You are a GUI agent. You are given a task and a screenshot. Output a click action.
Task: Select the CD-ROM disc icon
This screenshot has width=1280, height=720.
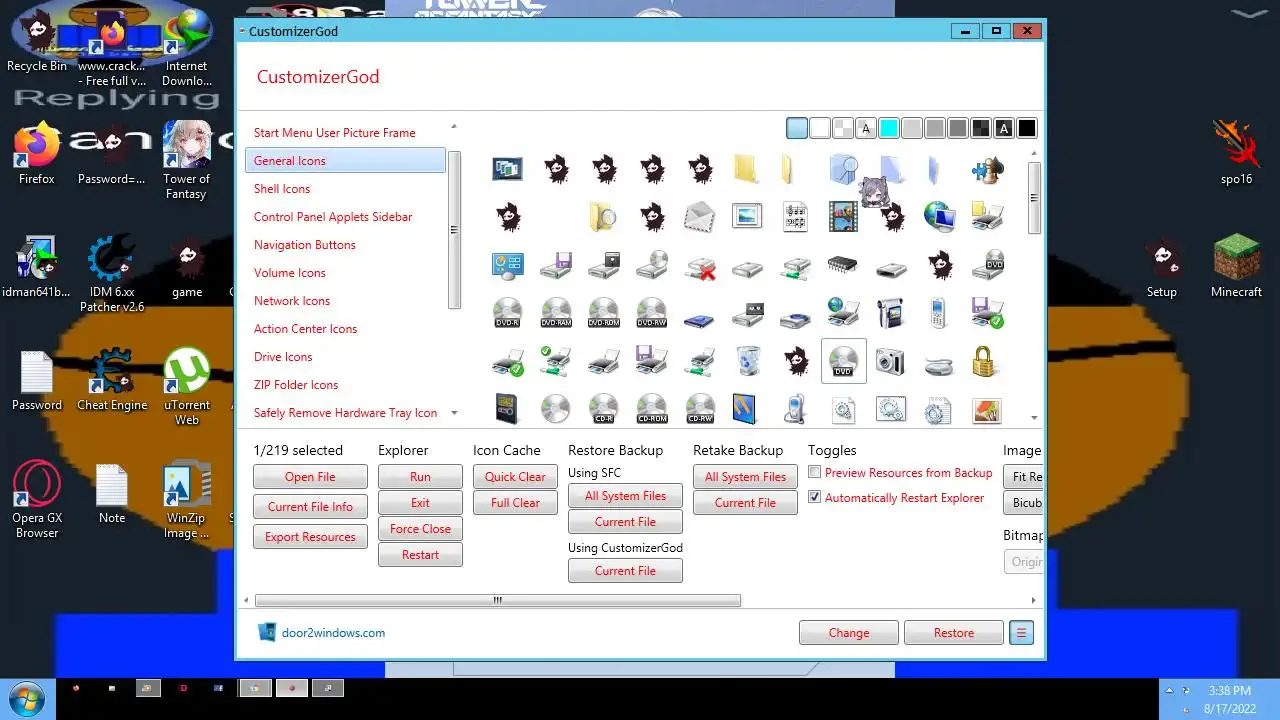pyautogui.click(x=651, y=409)
